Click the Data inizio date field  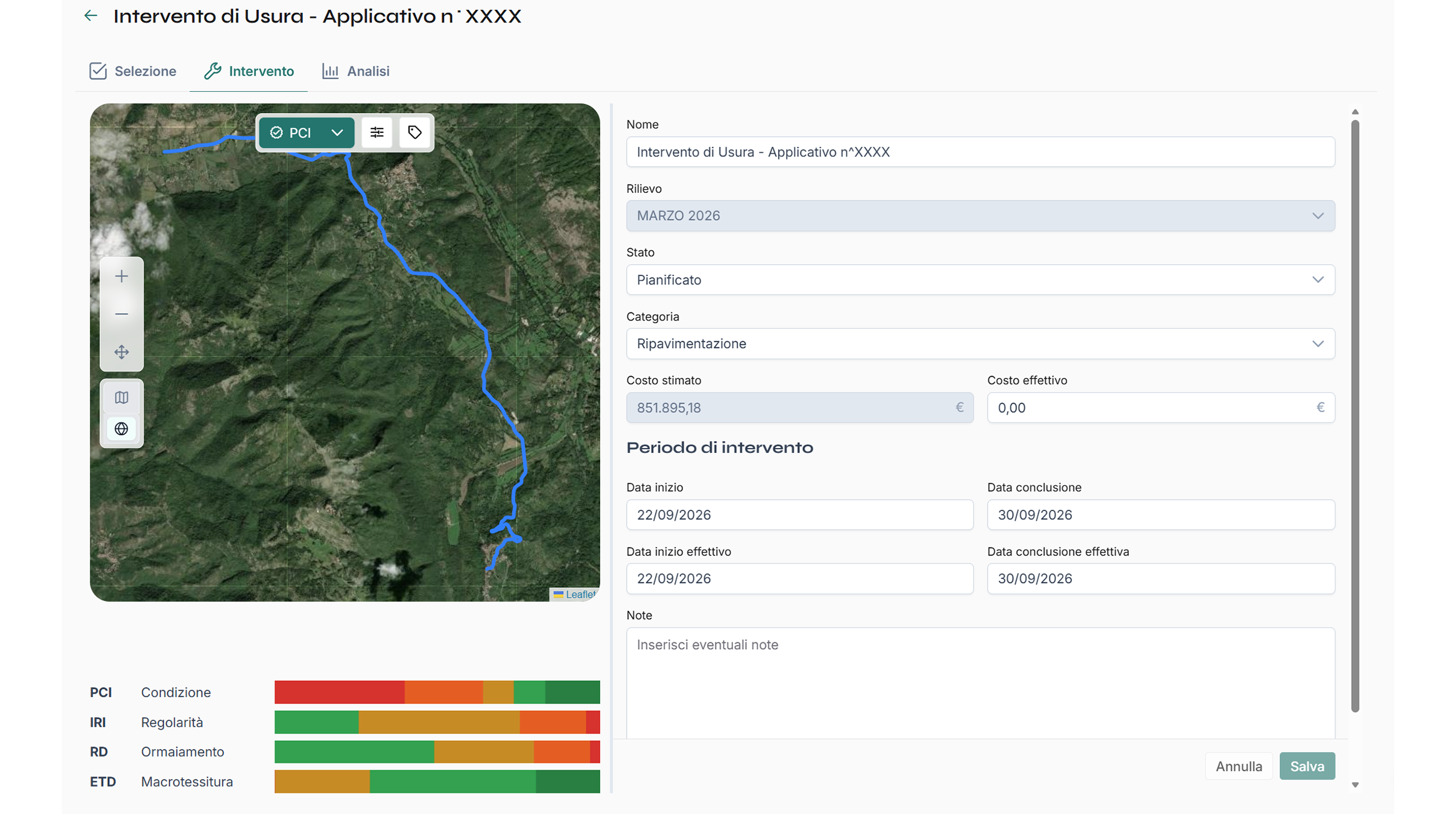(800, 515)
